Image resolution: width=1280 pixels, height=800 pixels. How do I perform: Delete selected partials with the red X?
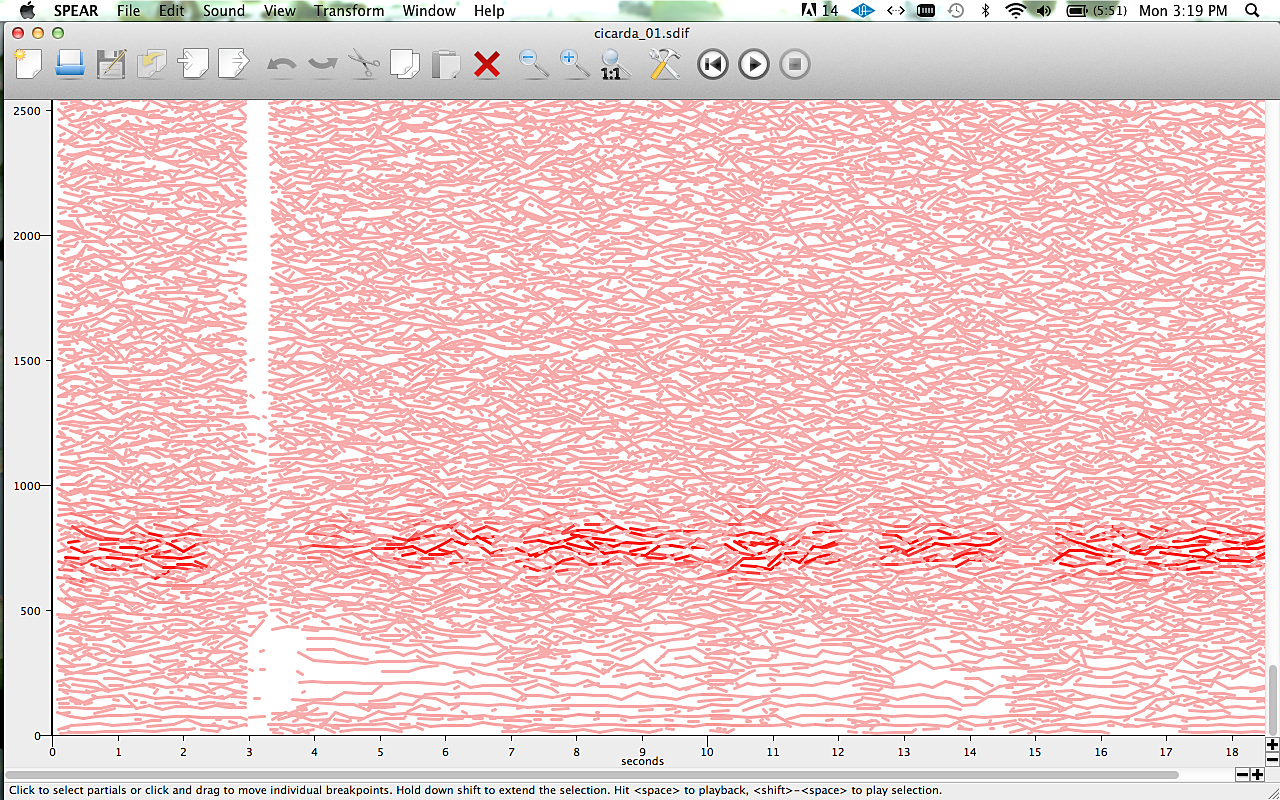point(487,65)
